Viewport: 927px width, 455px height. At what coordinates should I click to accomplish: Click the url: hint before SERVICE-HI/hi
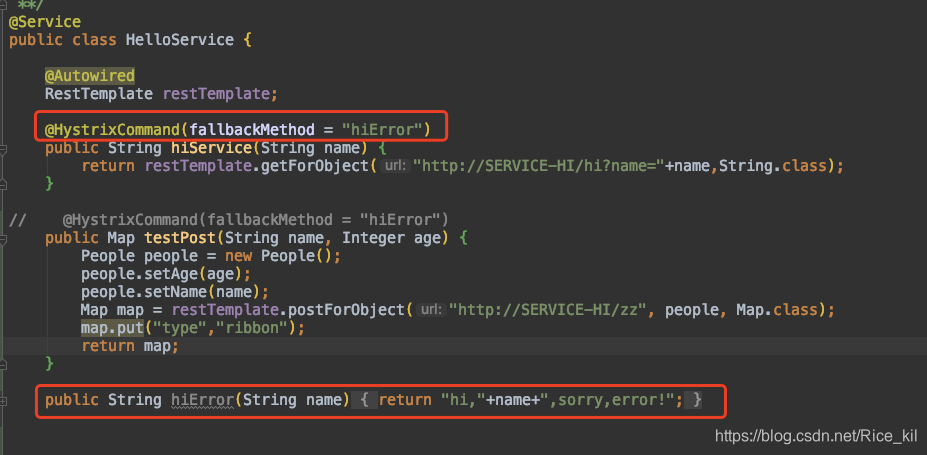(x=395, y=167)
